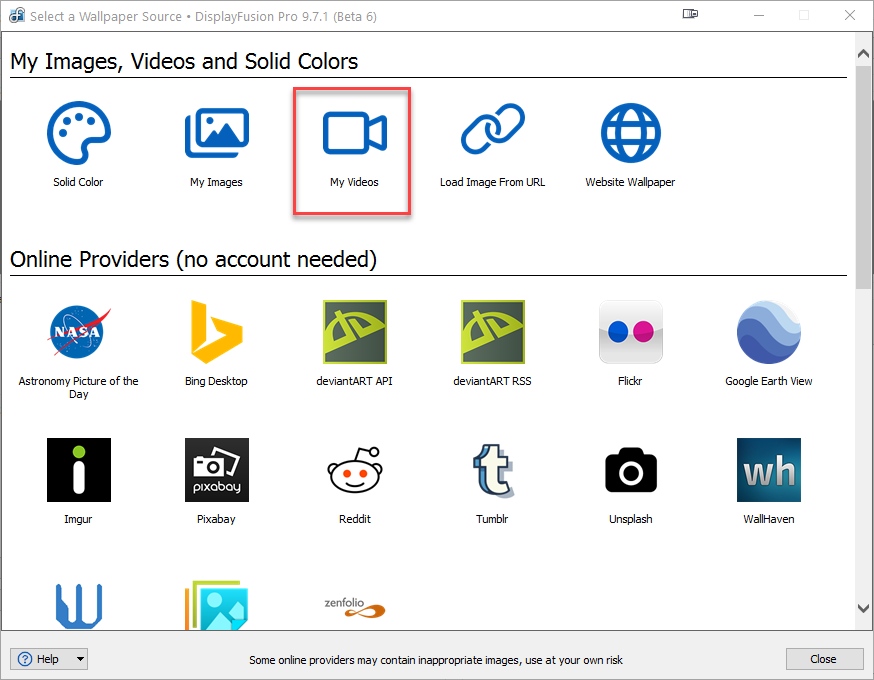Expand the Help button dropdown arrow
The image size is (874, 680).
pyautogui.click(x=80, y=659)
